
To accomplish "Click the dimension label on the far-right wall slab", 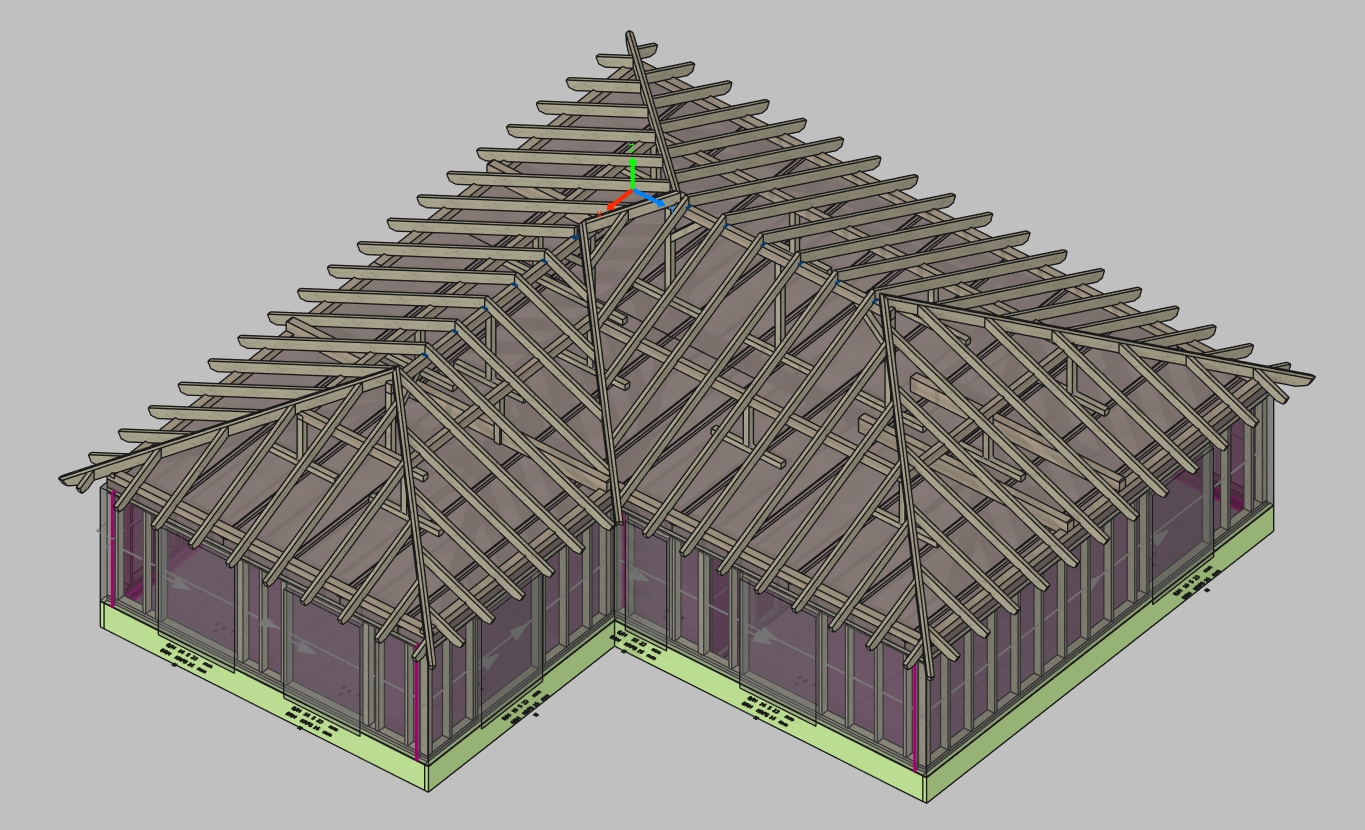I will pos(1195,583).
